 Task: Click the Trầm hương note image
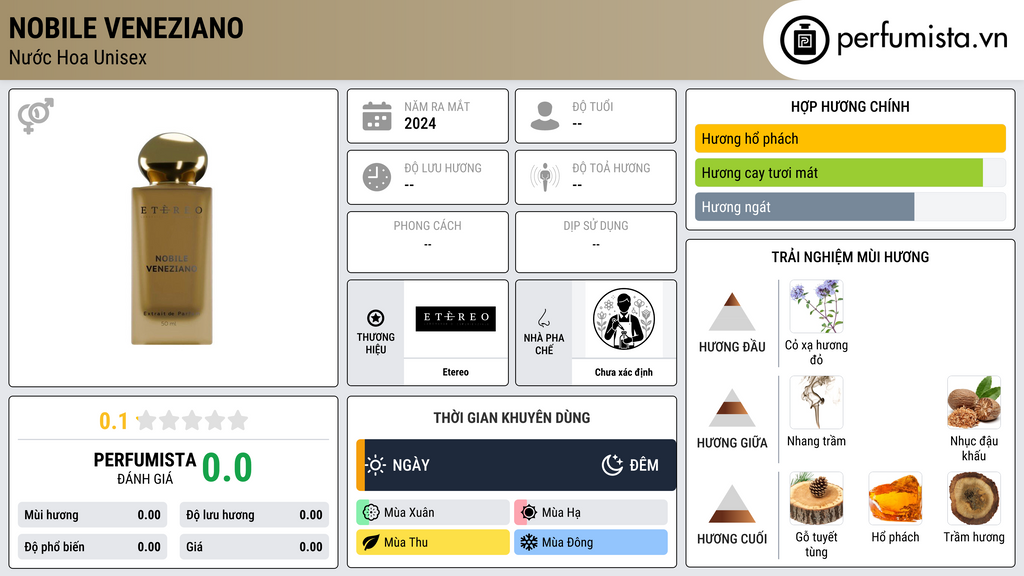(x=974, y=498)
